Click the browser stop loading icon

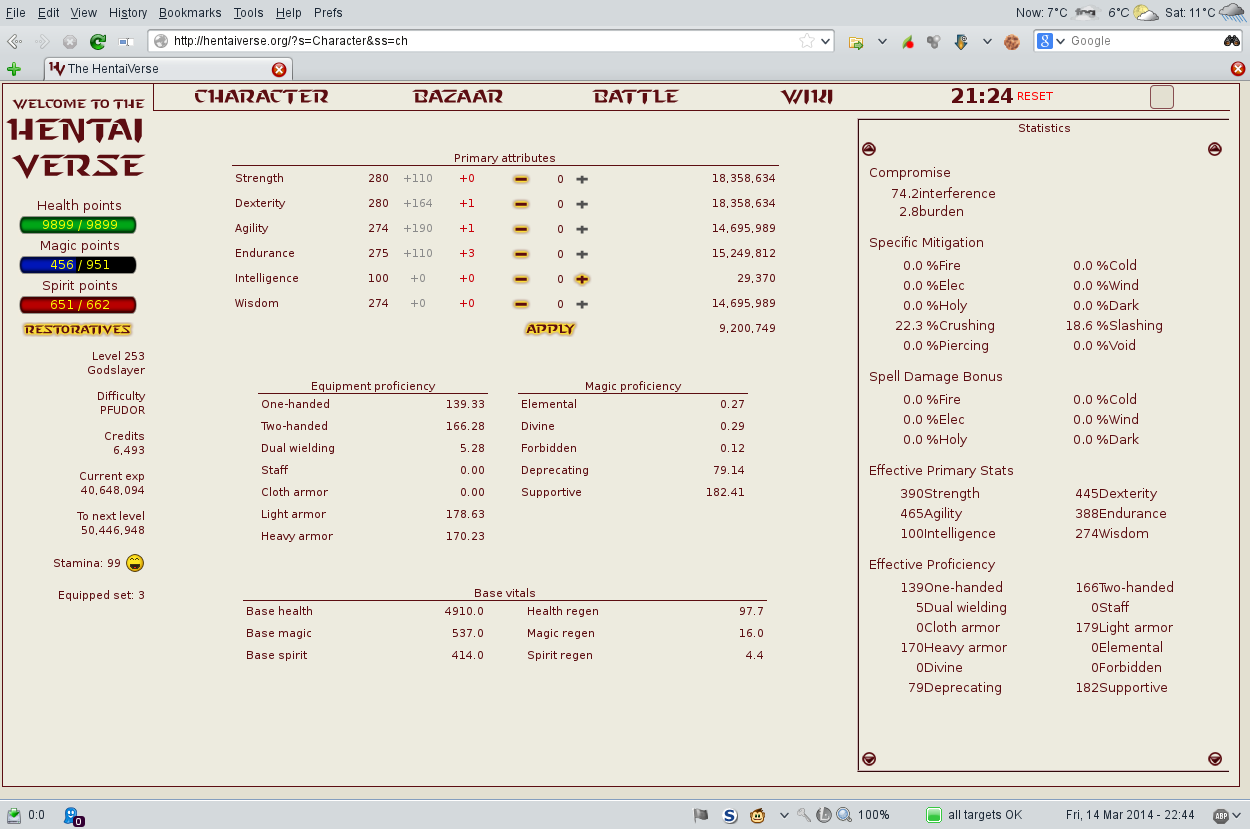click(x=70, y=42)
